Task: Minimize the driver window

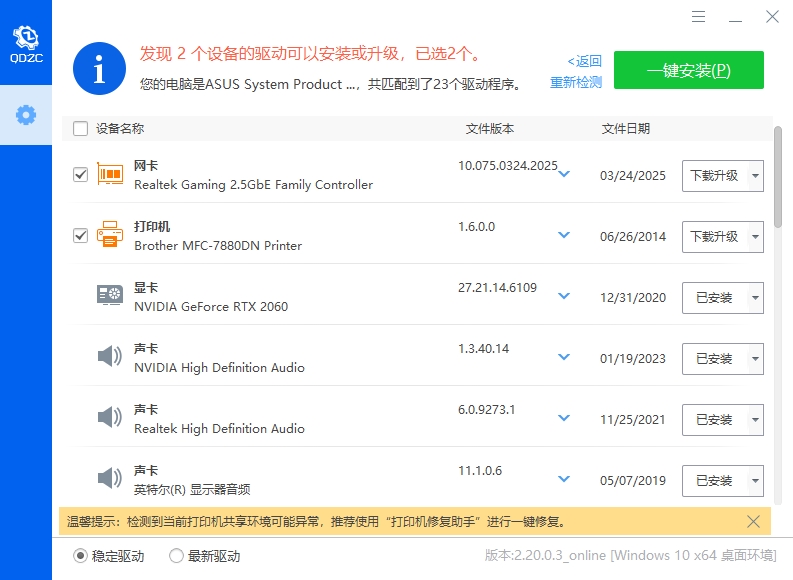Action: click(x=735, y=17)
